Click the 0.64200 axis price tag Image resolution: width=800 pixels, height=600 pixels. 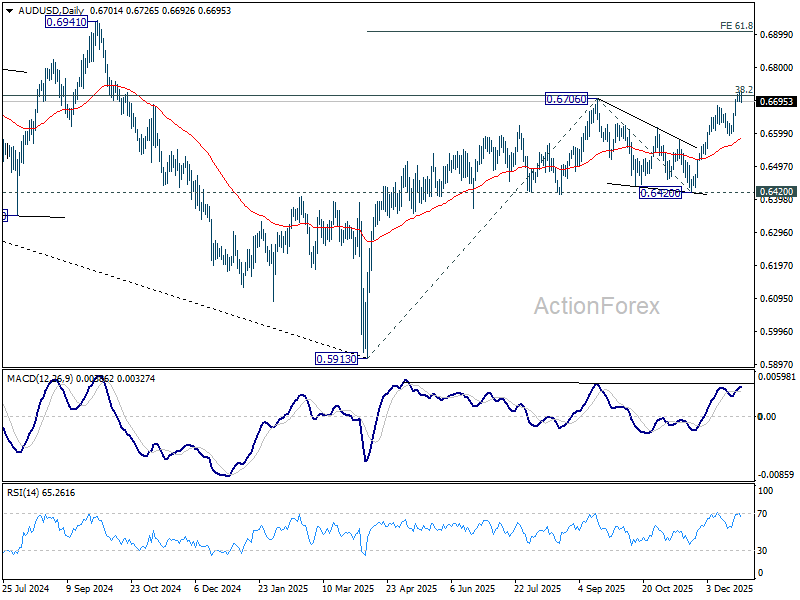click(776, 192)
